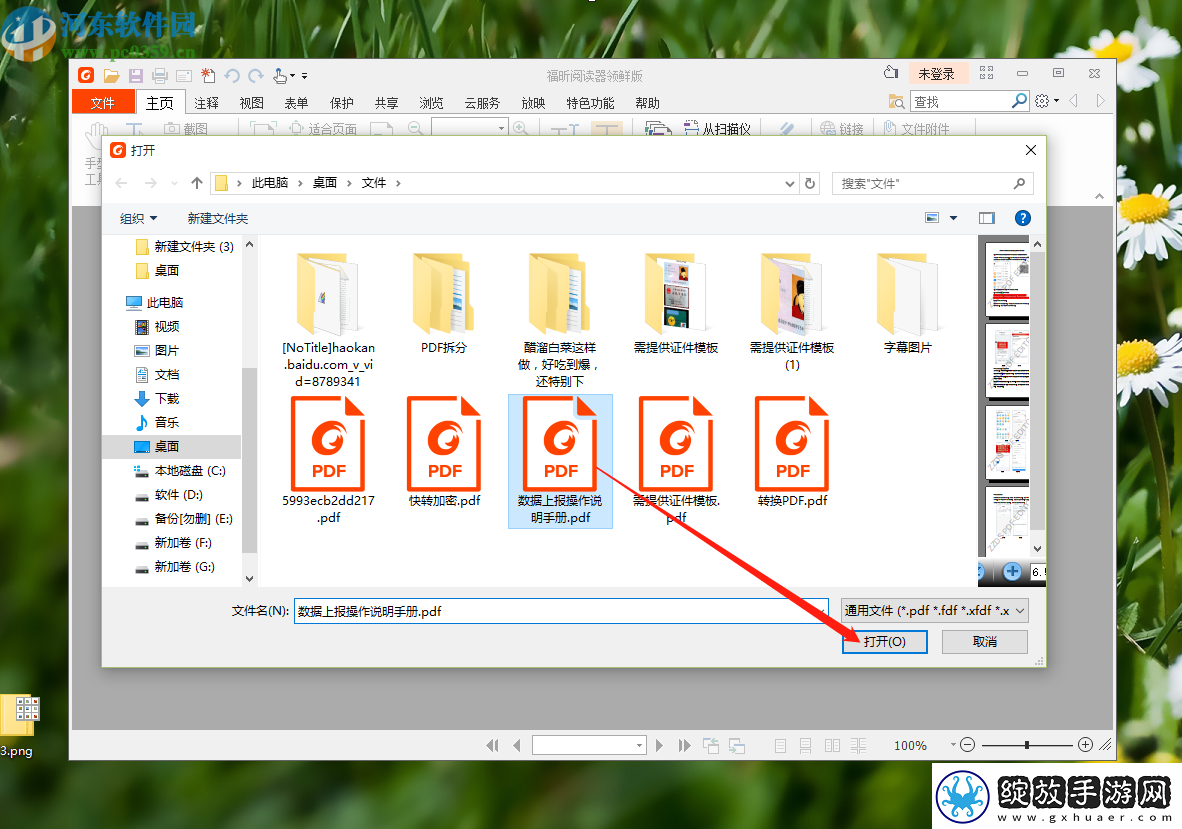Select 软件 (D:) in navigation tree
This screenshot has width=1182, height=829.
170,494
